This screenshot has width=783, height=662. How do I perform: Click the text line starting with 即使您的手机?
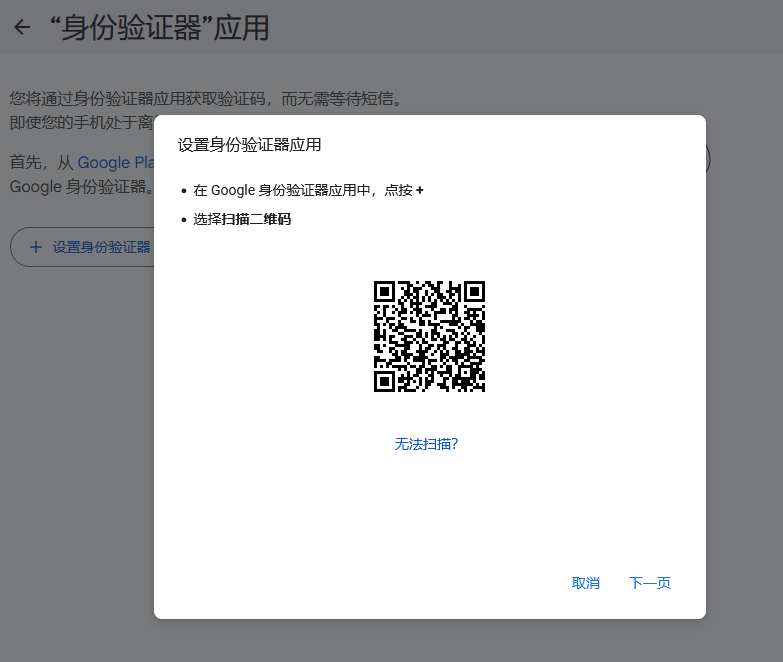[x=80, y=122]
